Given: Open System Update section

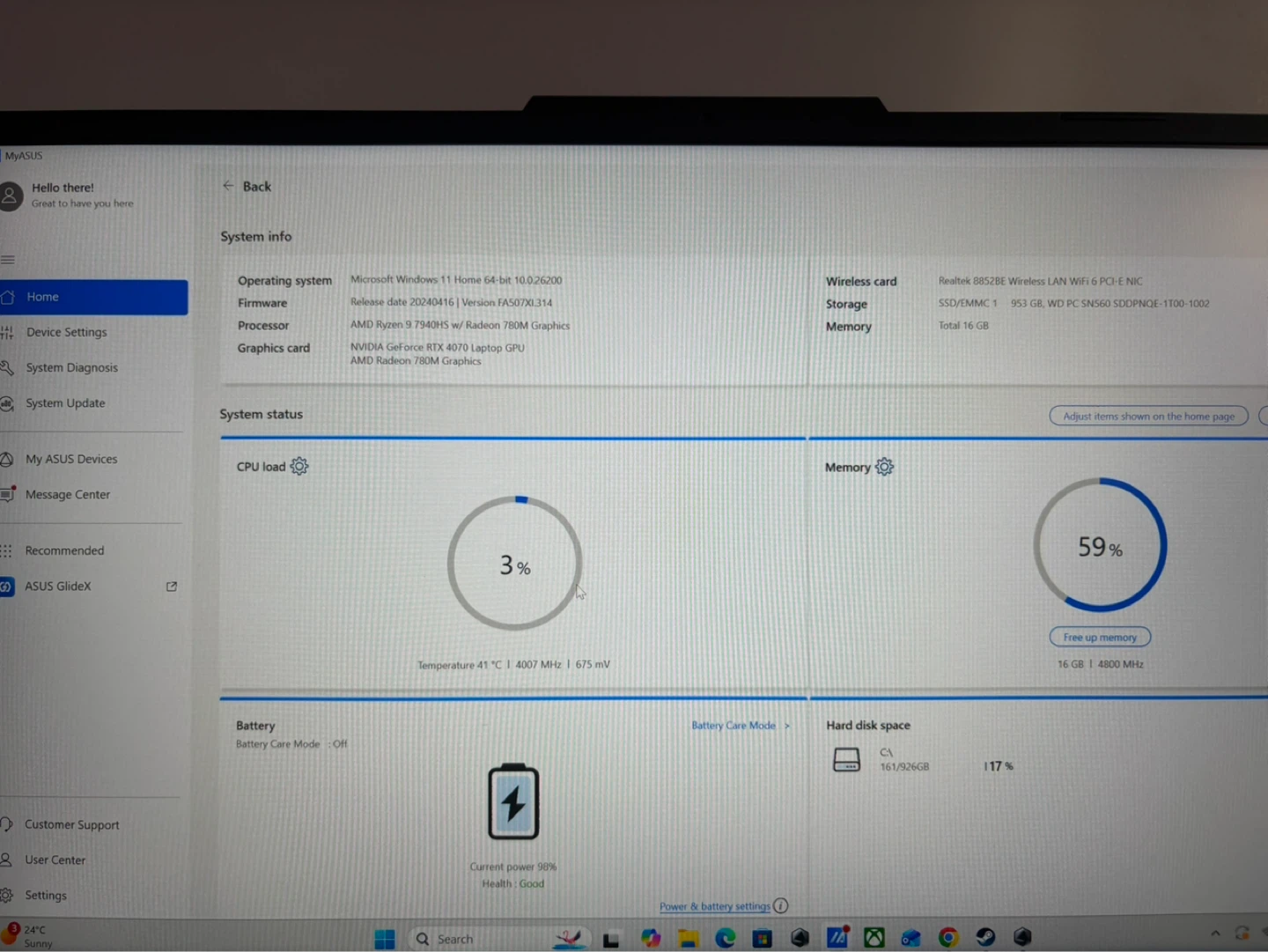Looking at the screenshot, I should click(65, 402).
